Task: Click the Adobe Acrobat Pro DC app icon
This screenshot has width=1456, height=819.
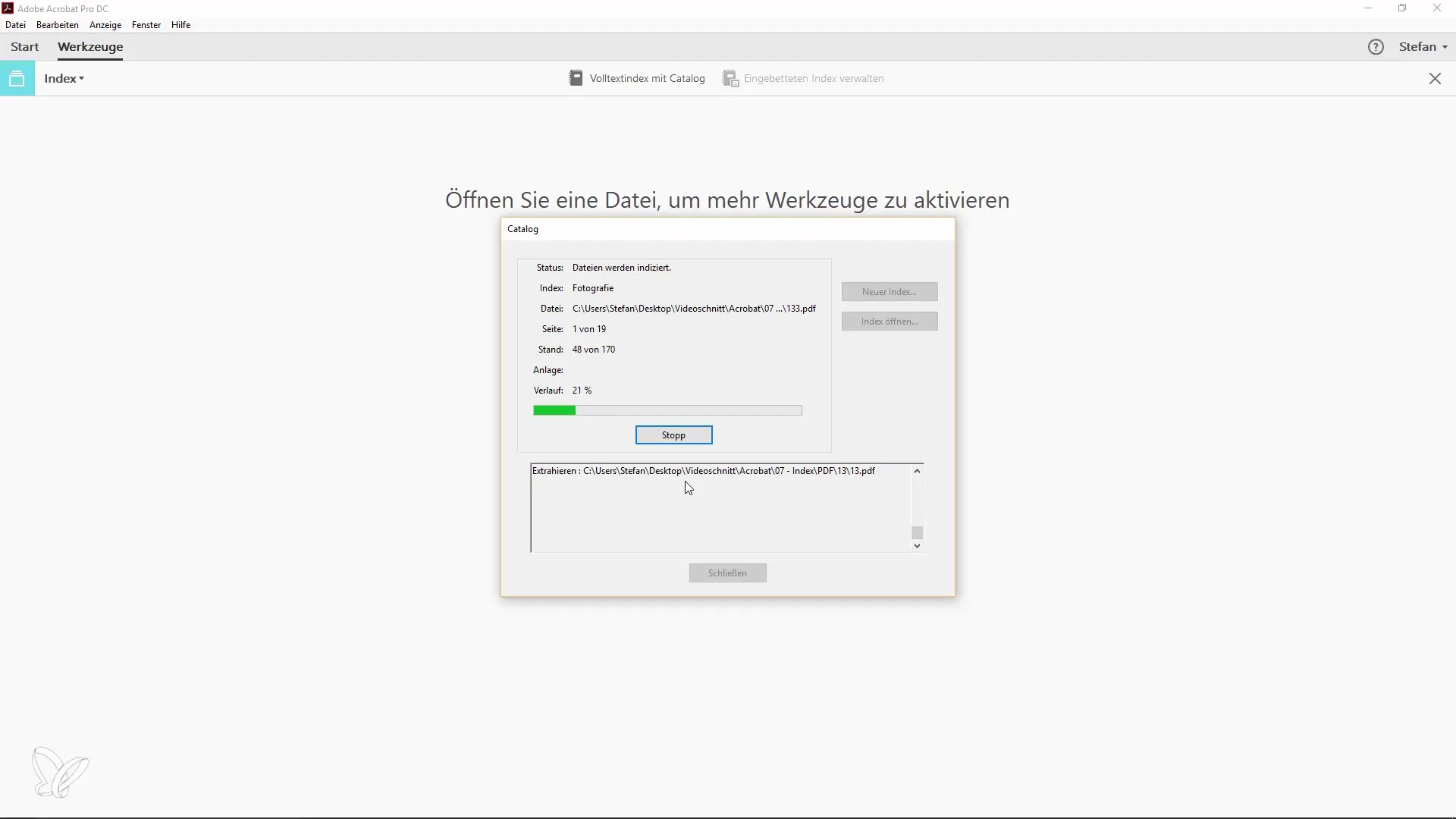Action: click(x=9, y=8)
